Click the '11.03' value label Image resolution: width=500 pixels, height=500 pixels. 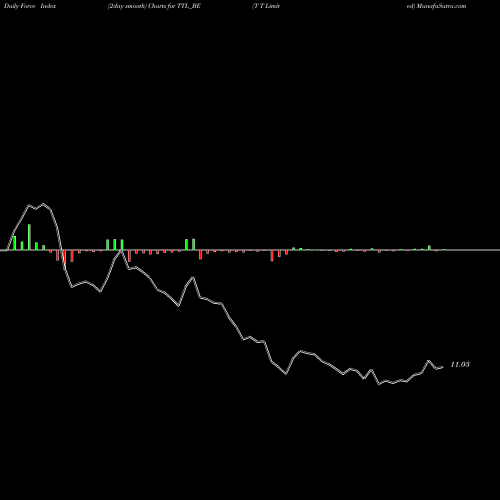[460, 364]
